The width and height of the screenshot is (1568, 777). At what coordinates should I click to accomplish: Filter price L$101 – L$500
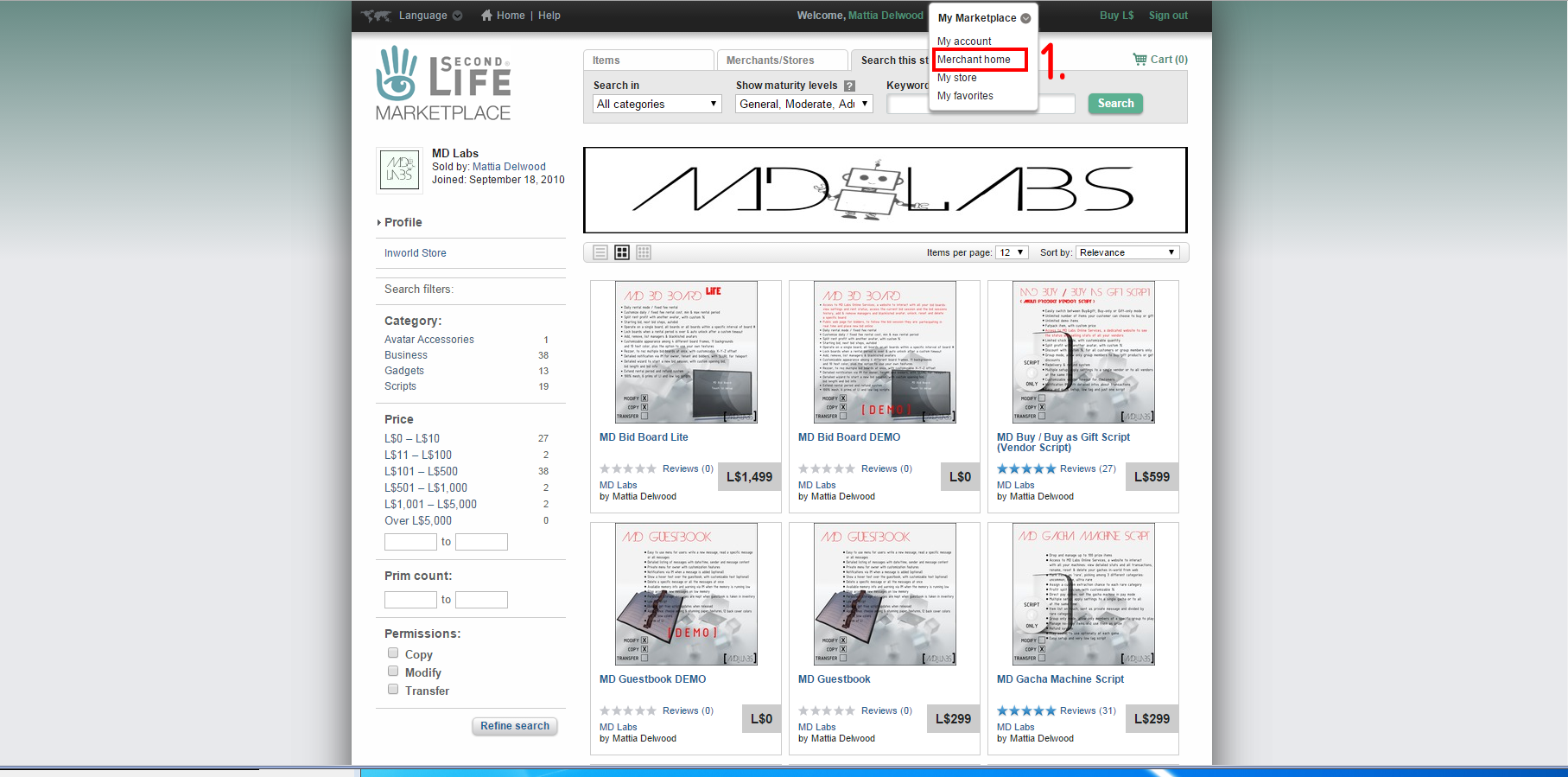(421, 471)
